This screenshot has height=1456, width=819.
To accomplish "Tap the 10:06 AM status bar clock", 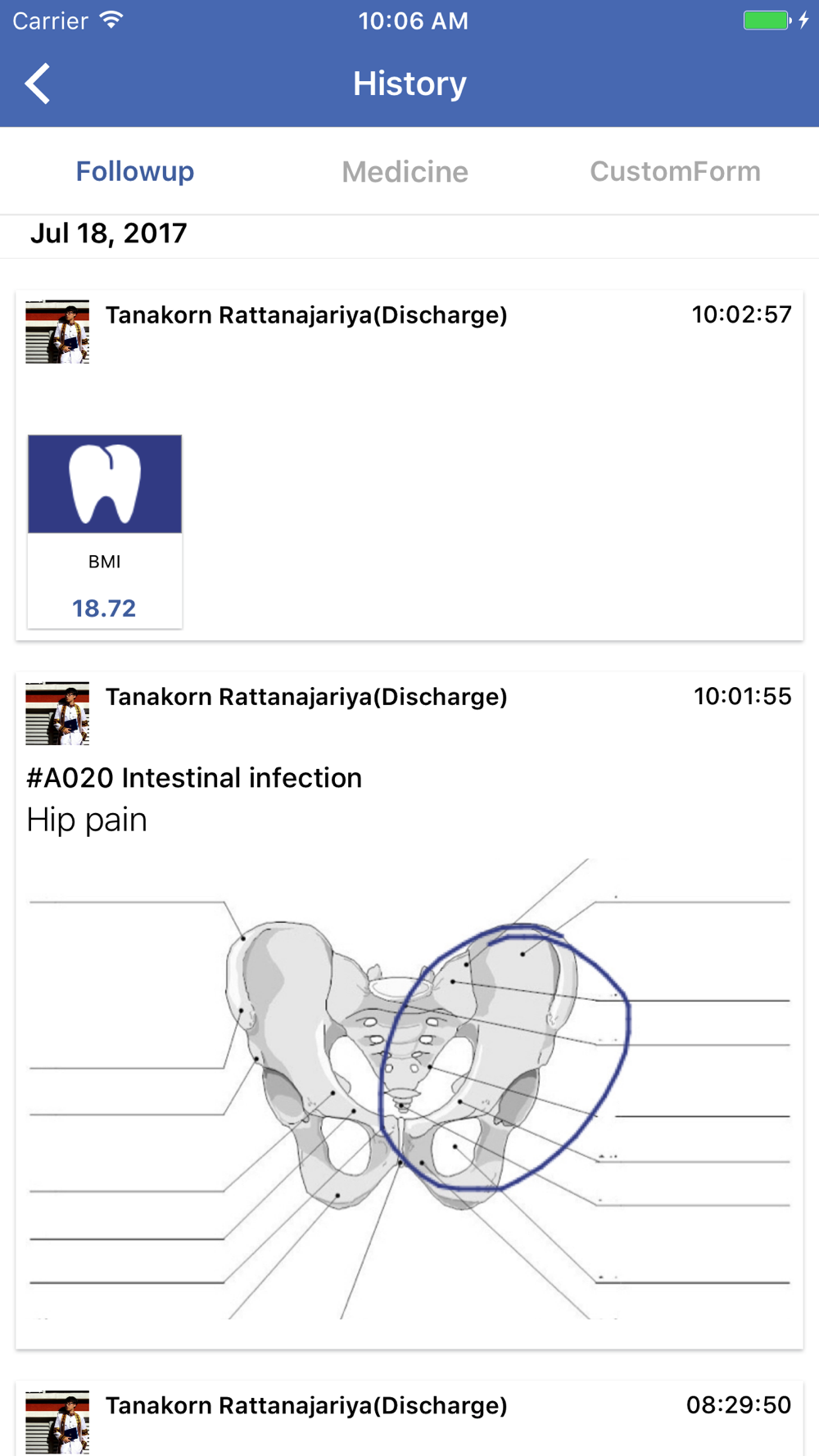I will coord(413,20).
